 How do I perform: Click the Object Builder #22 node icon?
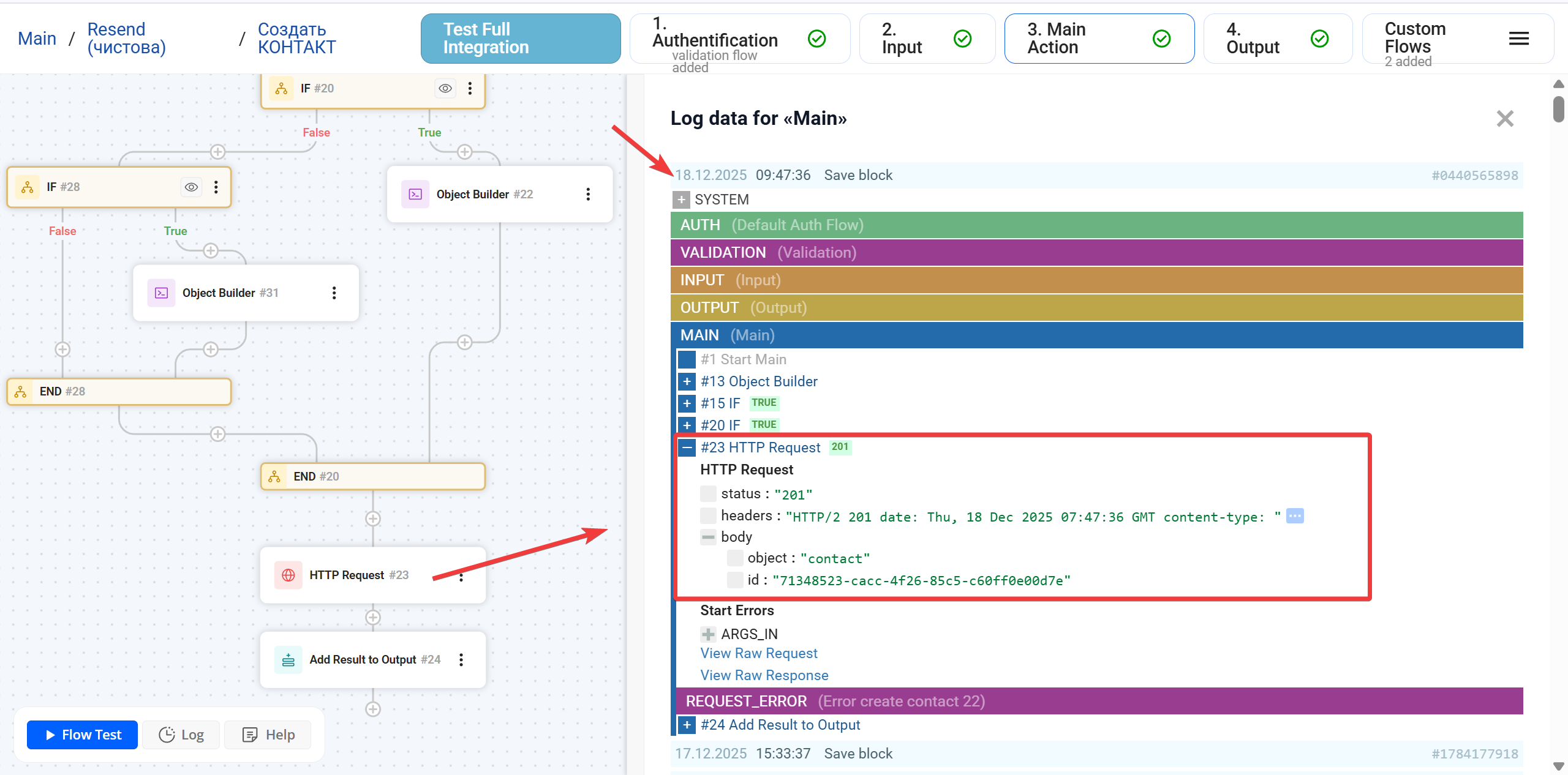(x=415, y=194)
